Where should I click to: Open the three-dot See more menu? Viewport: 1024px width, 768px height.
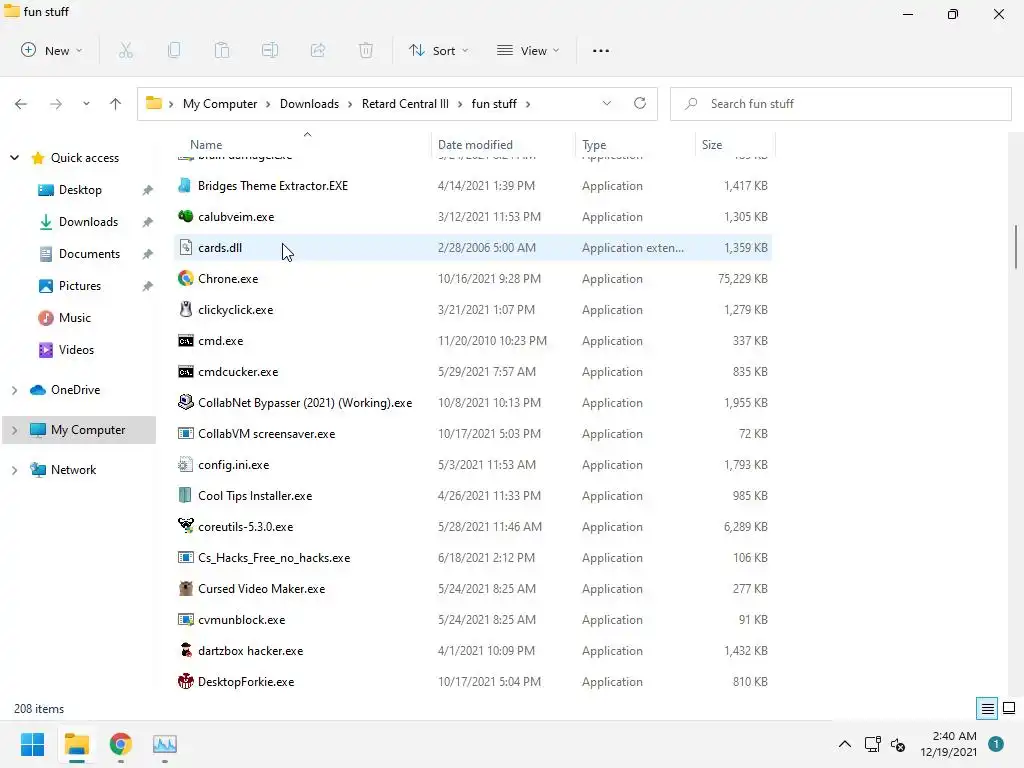[x=601, y=50]
